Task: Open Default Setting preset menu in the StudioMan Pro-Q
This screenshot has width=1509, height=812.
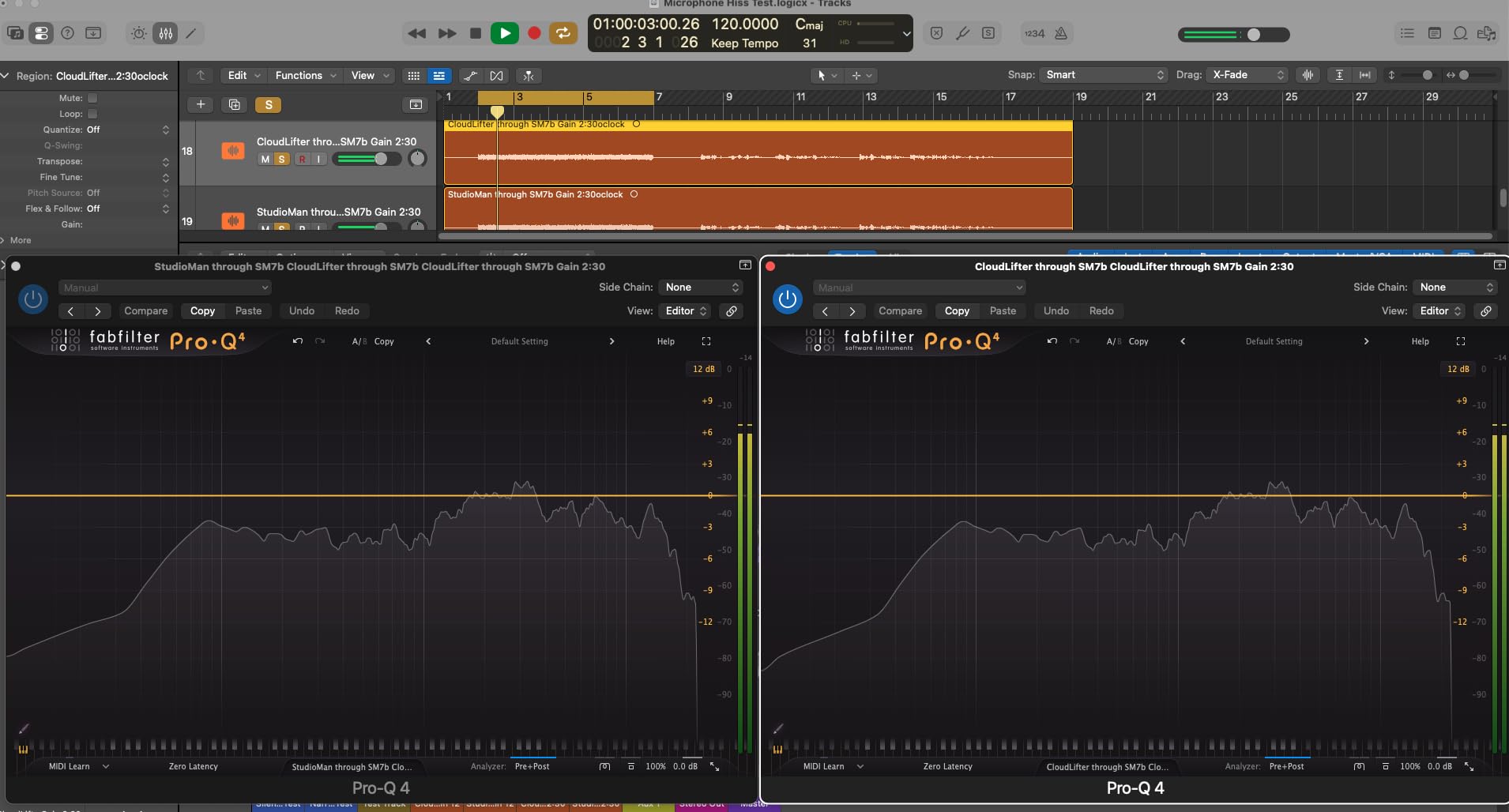Action: pyautogui.click(x=520, y=341)
